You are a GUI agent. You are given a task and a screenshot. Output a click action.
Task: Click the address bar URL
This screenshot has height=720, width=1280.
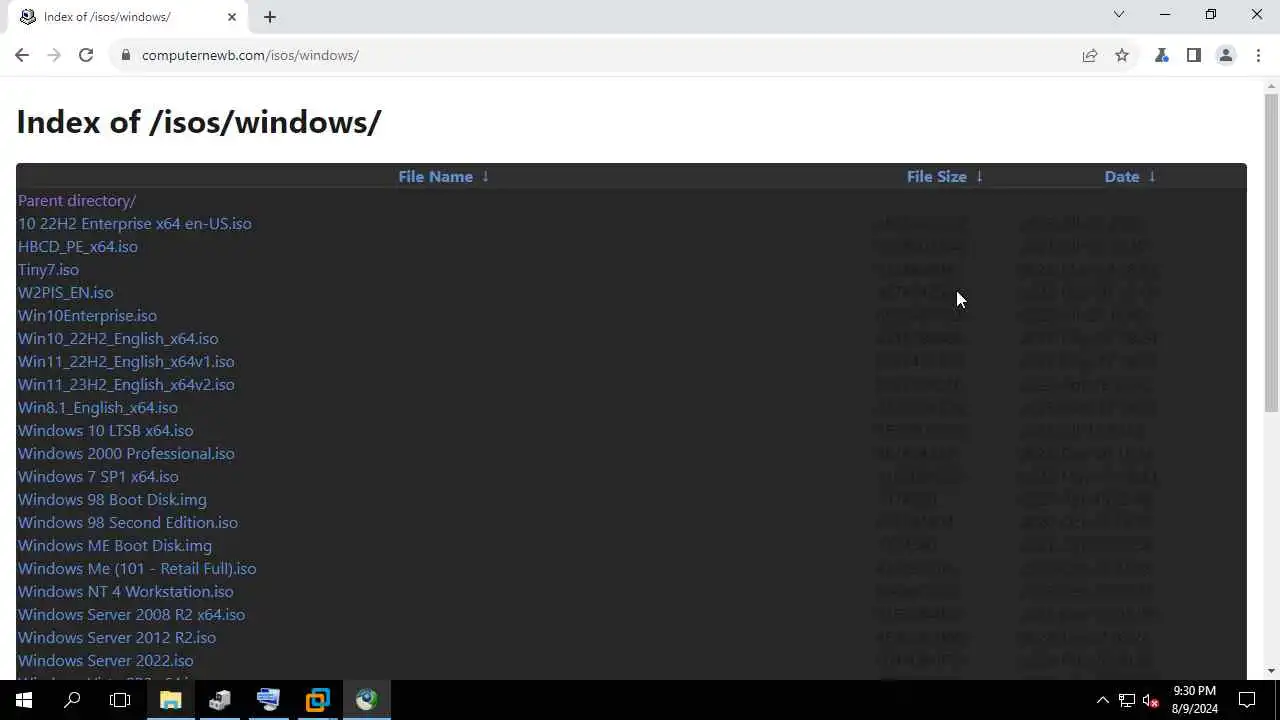(250, 55)
